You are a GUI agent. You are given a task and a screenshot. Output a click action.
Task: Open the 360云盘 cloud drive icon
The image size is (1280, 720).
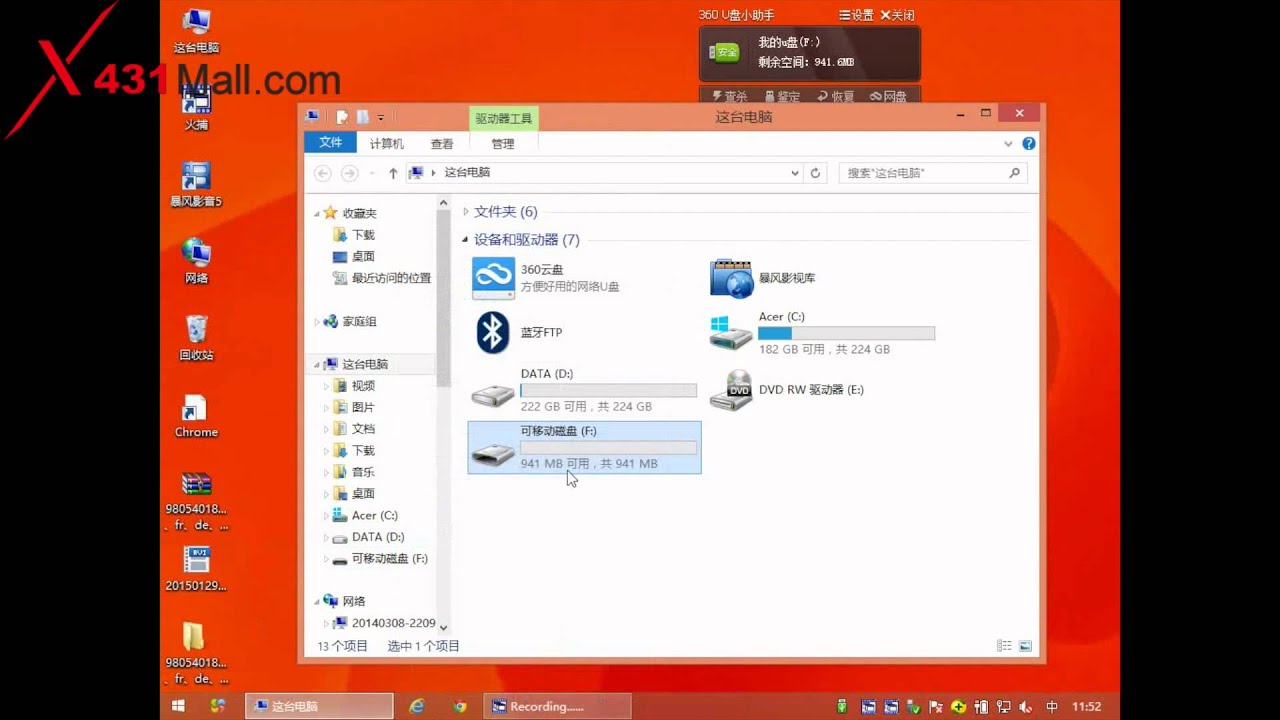pyautogui.click(x=493, y=278)
